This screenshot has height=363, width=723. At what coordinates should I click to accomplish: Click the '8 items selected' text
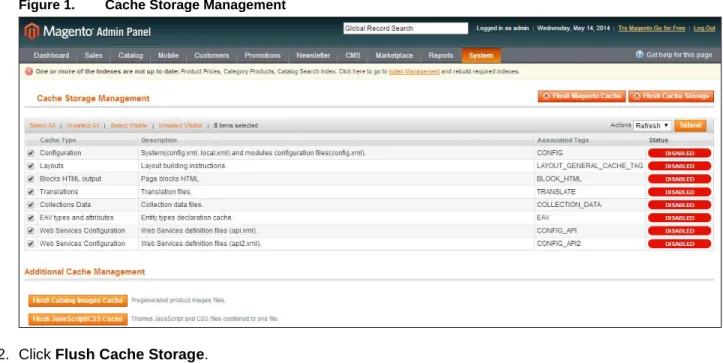[236, 125]
